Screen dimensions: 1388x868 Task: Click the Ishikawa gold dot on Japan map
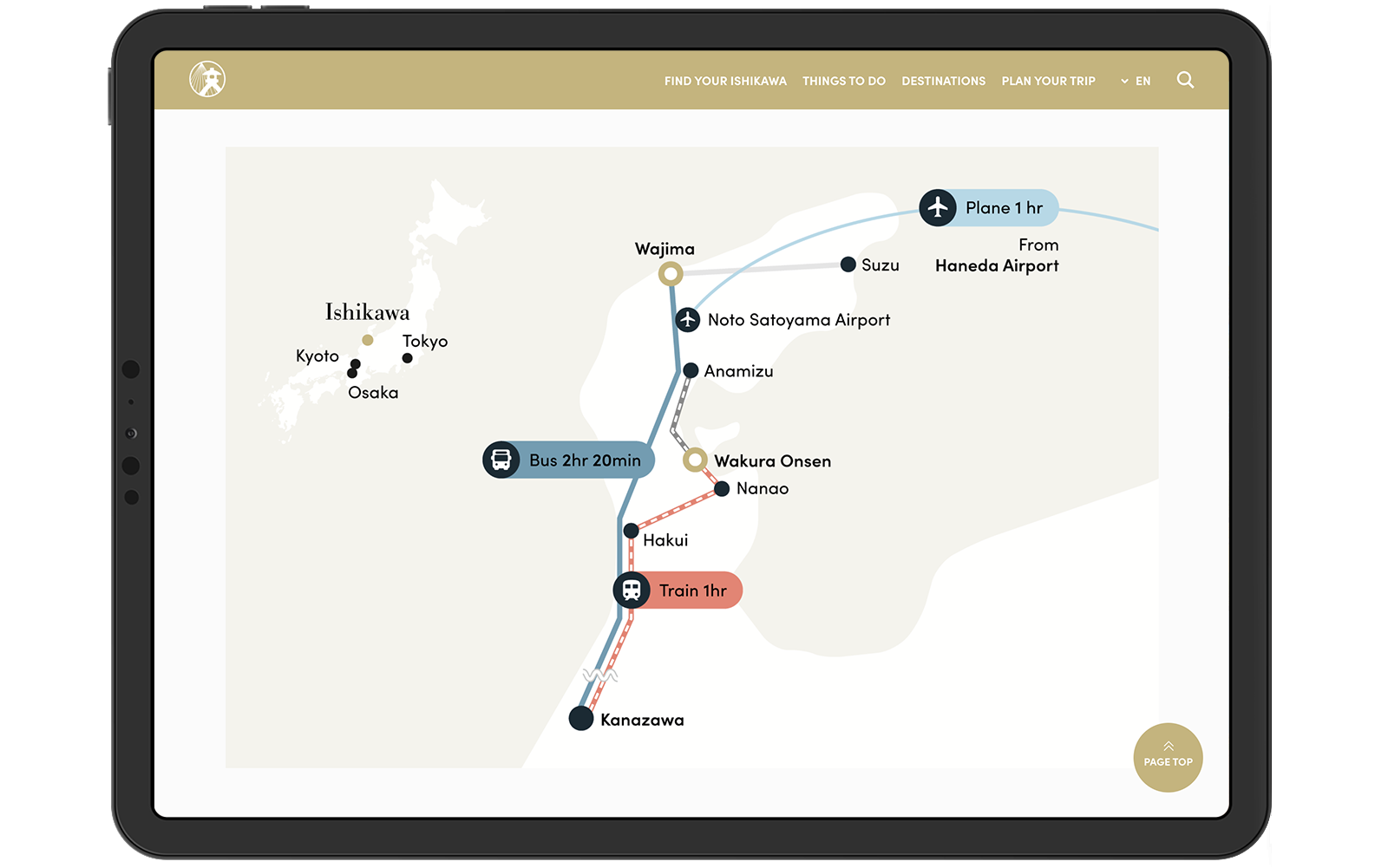(x=368, y=340)
